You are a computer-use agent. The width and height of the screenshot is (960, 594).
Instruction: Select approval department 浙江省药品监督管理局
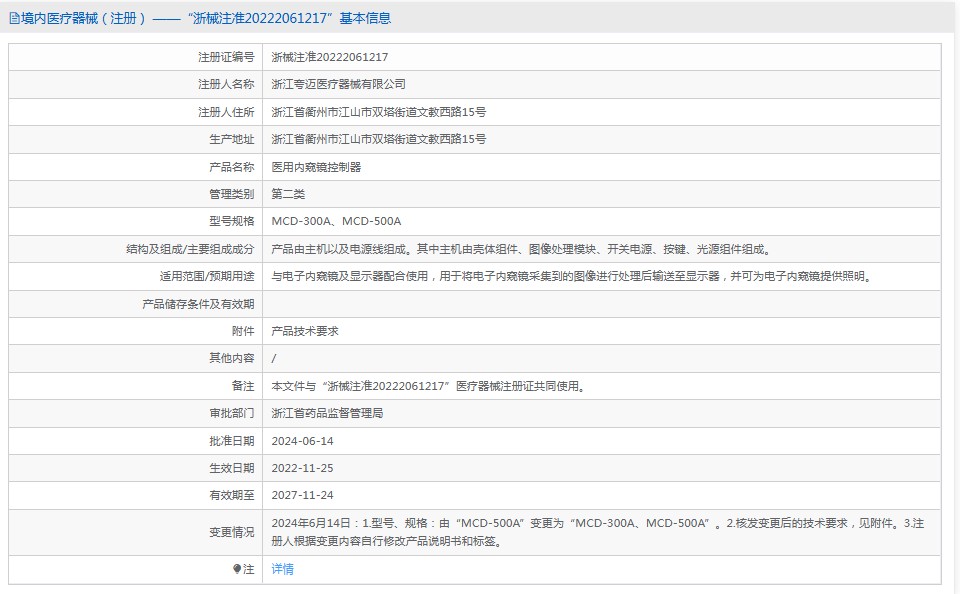click(x=327, y=413)
